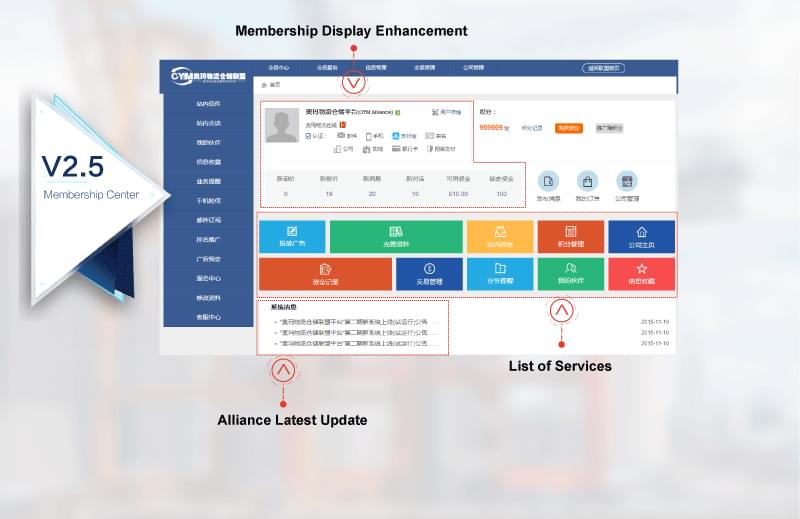Open the 信息管理 top navigation item
Screen dimensions: 800x519
coord(376,68)
